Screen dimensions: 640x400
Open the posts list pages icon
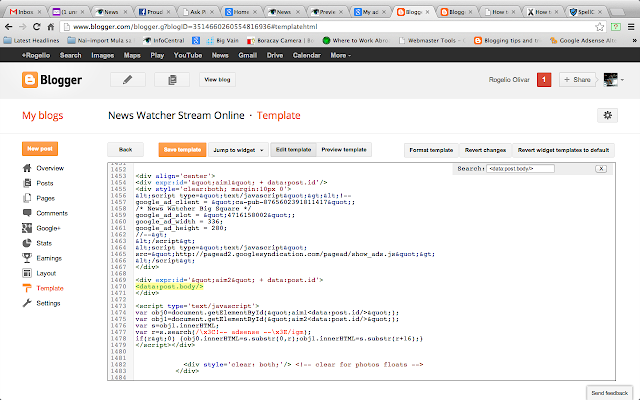click(x=172, y=80)
